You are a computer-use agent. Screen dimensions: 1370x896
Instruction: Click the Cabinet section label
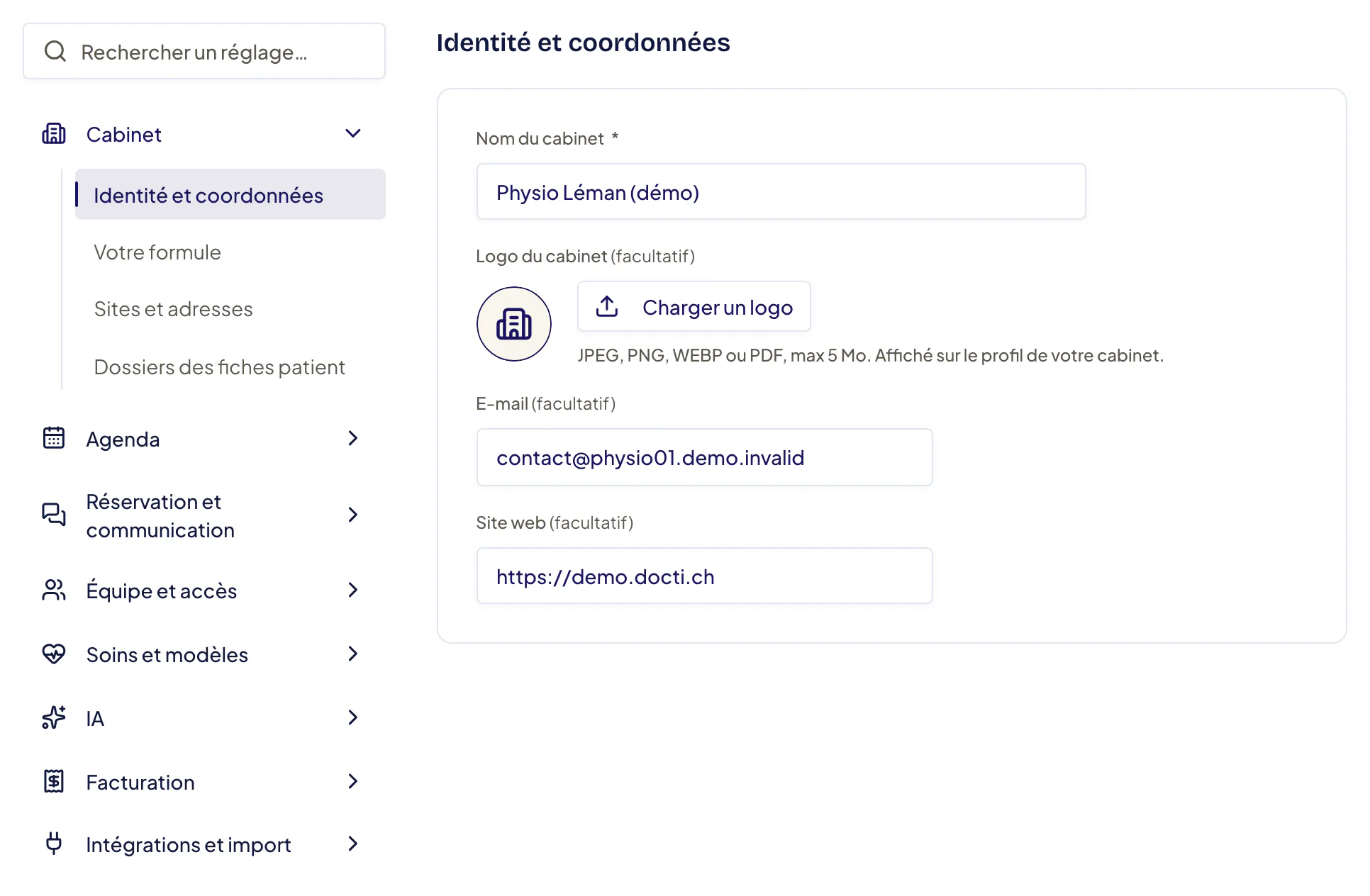click(124, 135)
